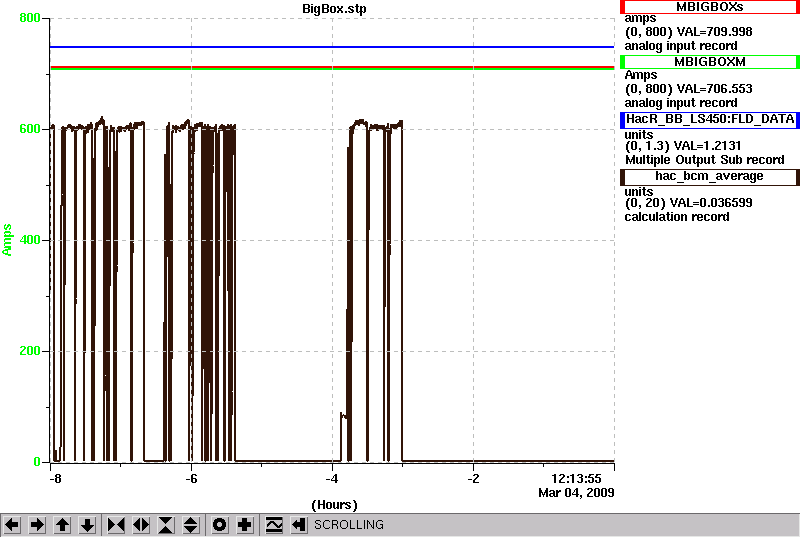Click the 800 y-axis tick label

click(30, 18)
